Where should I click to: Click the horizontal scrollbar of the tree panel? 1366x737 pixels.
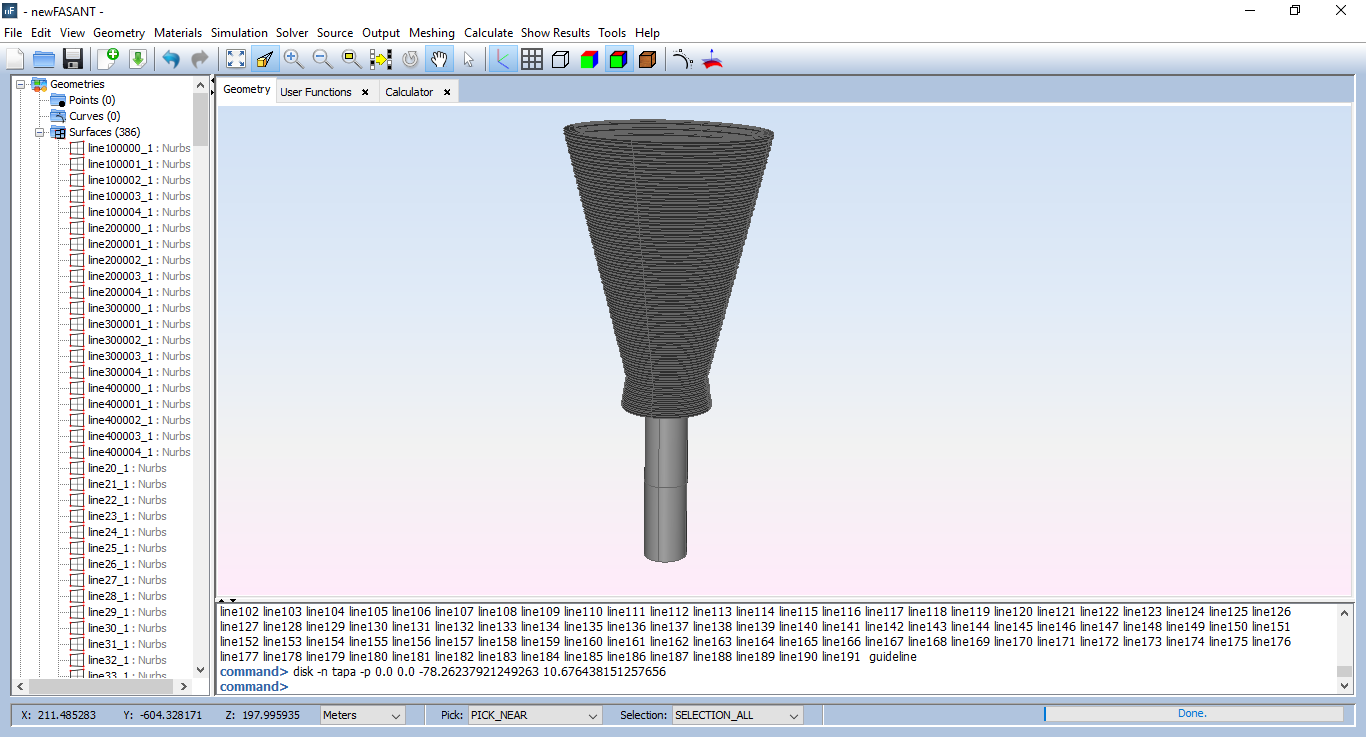pos(100,687)
